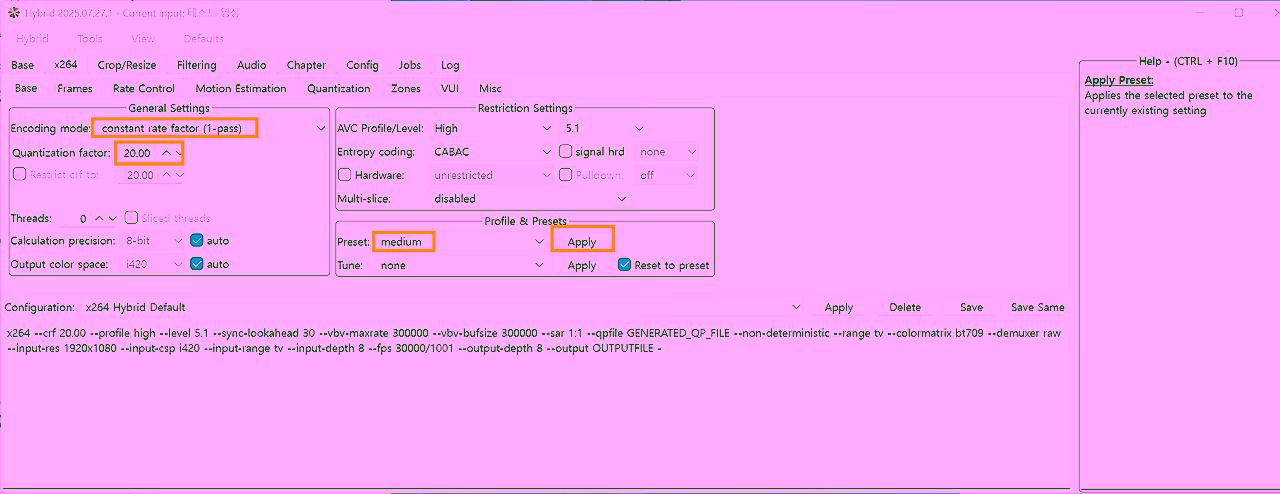Switch to the Chapter tab
The height and width of the screenshot is (494, 1280).
coord(306,65)
